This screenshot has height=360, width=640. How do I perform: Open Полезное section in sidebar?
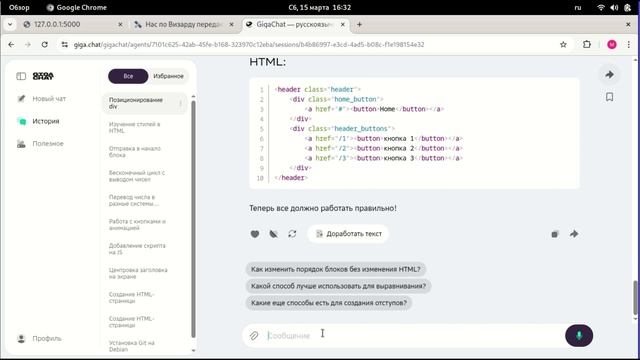(40, 144)
